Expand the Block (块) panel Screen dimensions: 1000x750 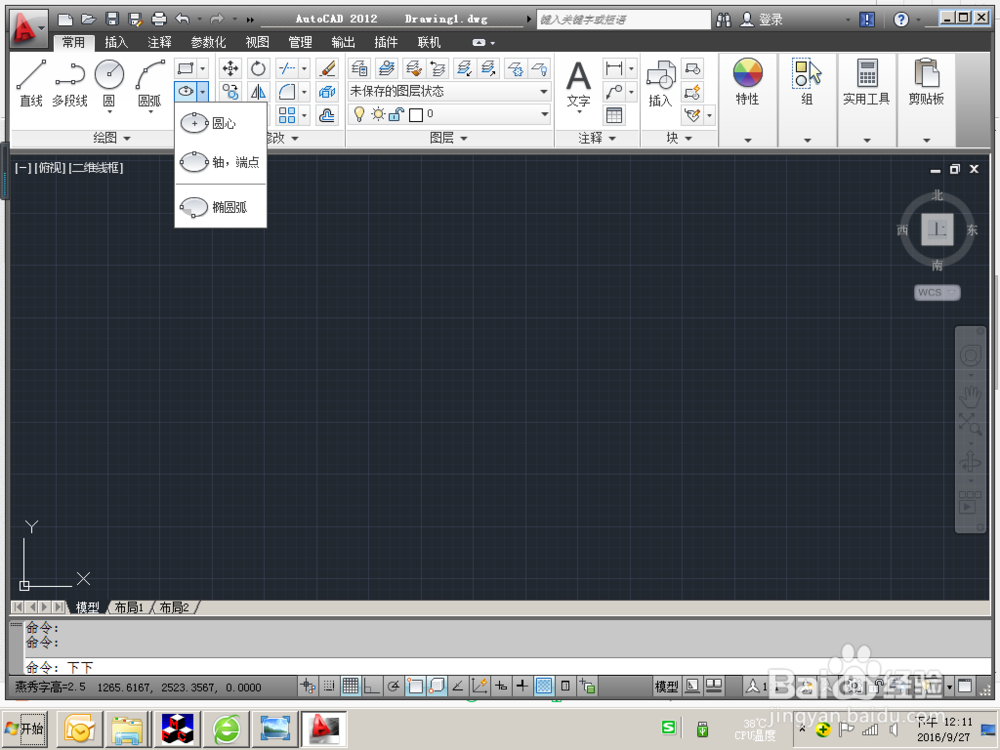679,138
